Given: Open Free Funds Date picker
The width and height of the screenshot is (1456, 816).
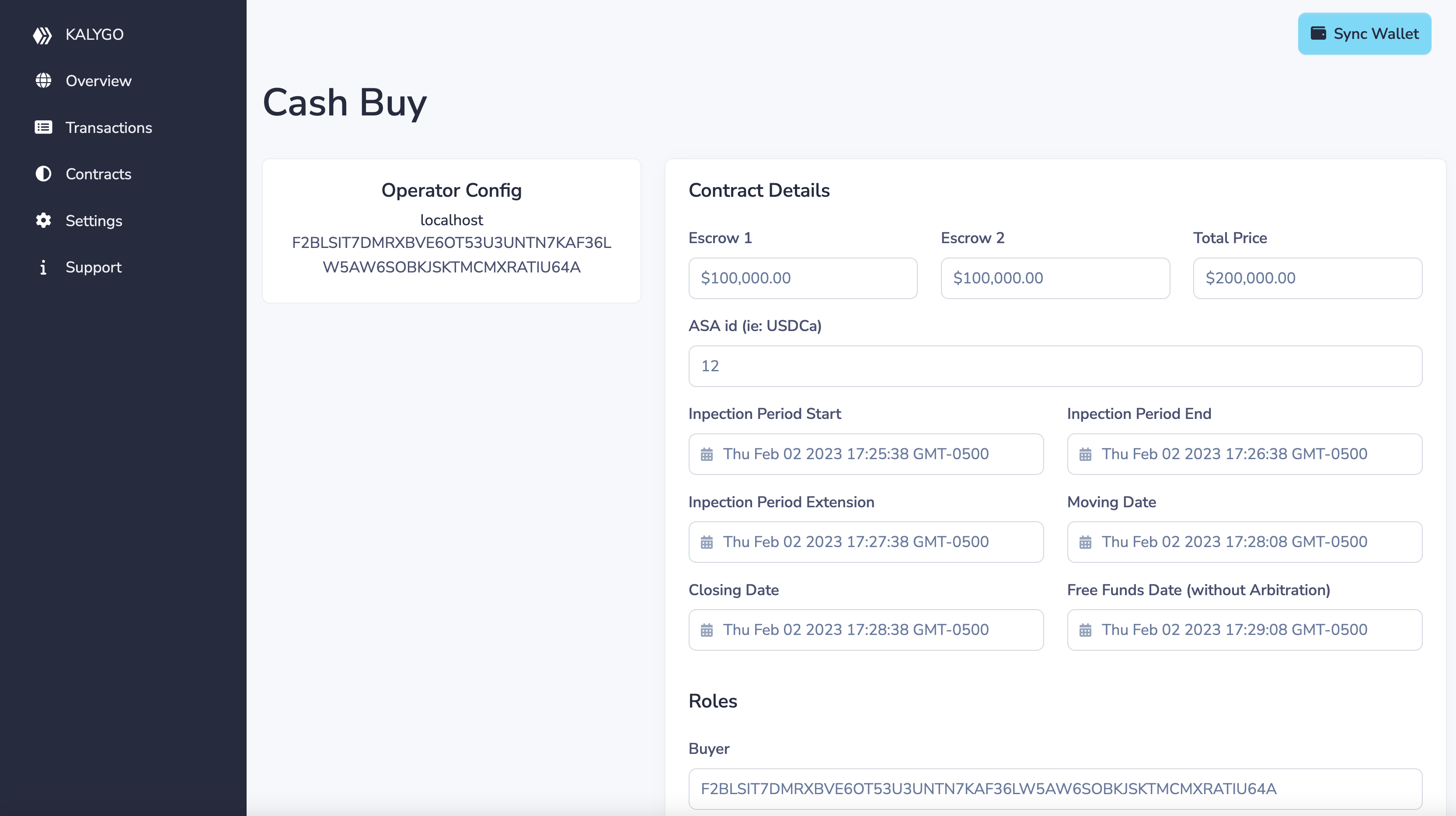Looking at the screenshot, I should (x=1244, y=630).
